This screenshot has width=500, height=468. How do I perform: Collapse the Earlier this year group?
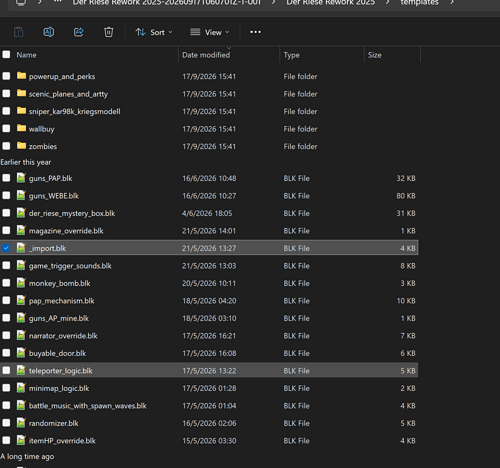26,162
